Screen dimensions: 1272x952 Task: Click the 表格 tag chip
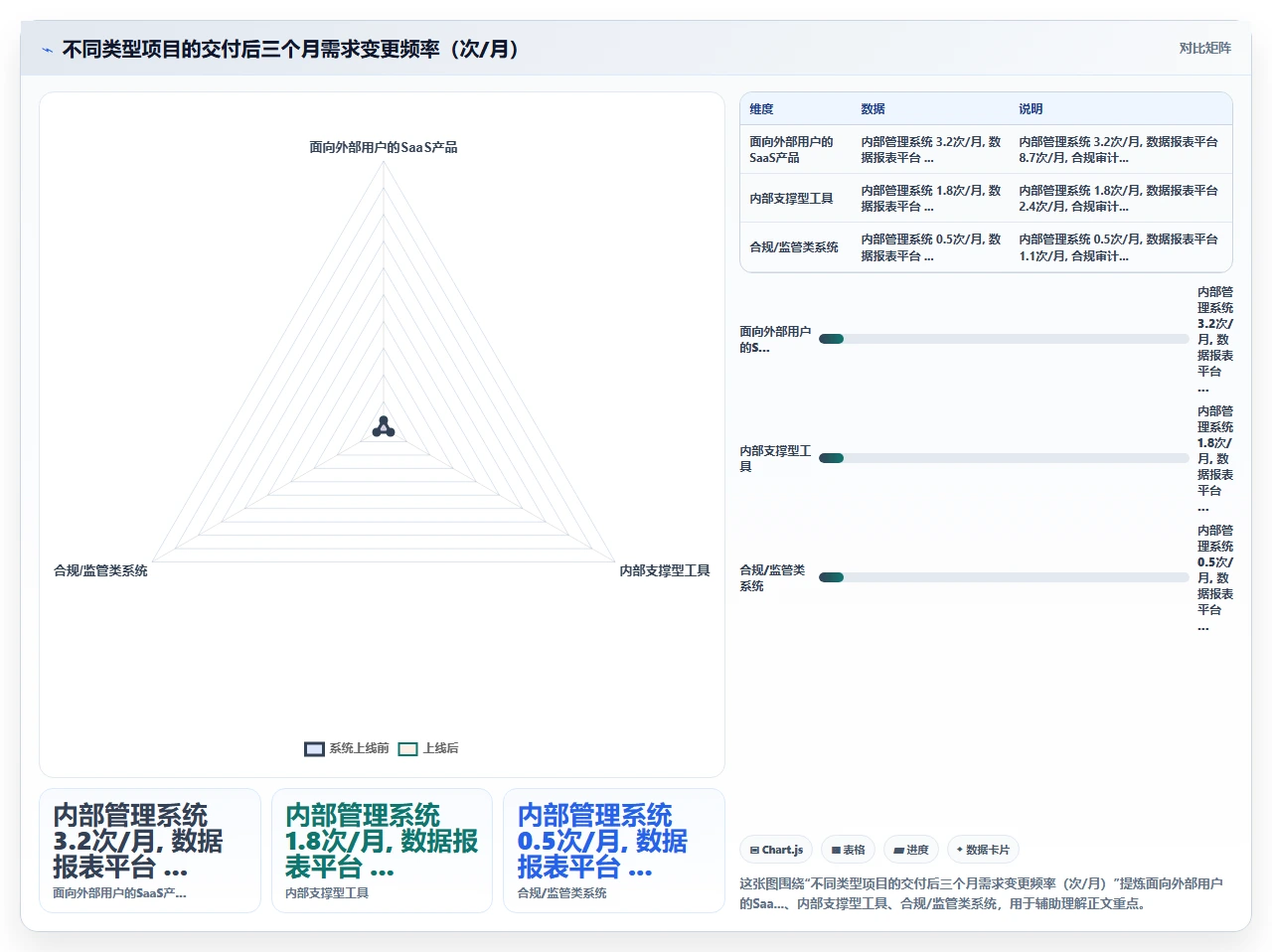pyautogui.click(x=848, y=850)
